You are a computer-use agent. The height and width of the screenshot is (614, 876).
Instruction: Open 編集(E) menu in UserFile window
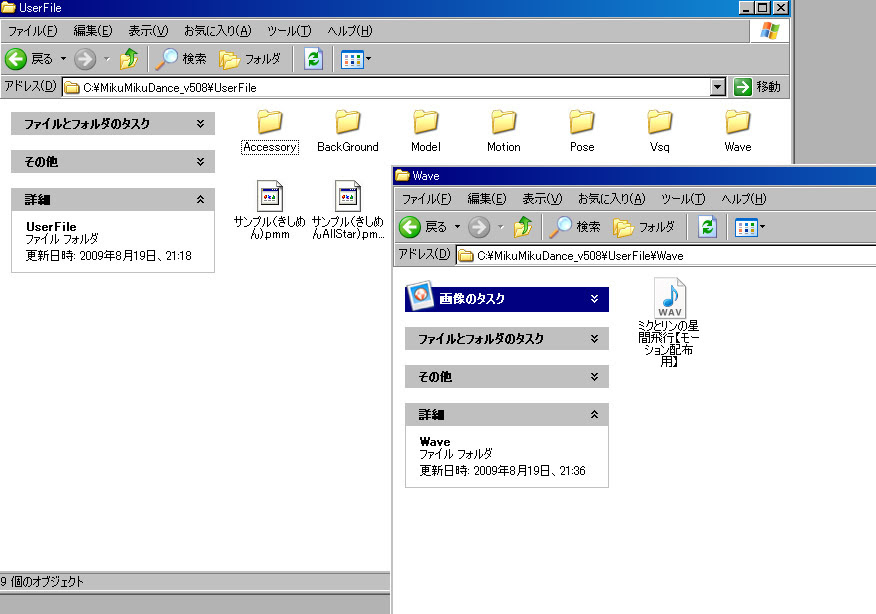click(93, 31)
